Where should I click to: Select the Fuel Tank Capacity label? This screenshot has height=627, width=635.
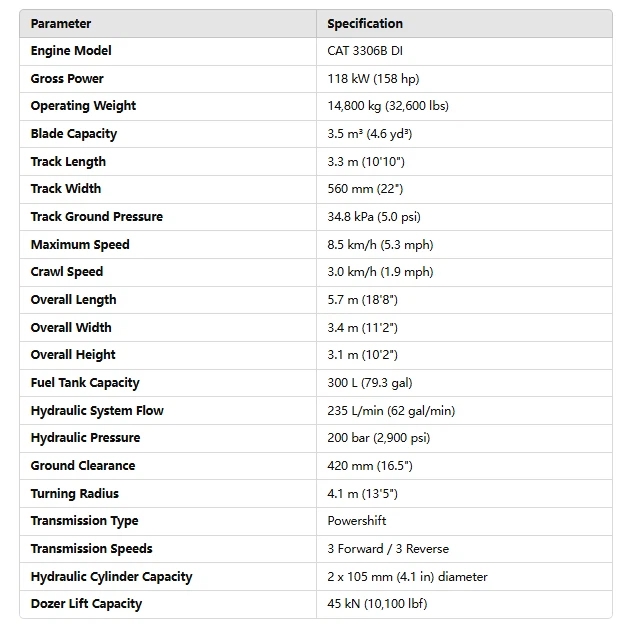pyautogui.click(x=85, y=383)
